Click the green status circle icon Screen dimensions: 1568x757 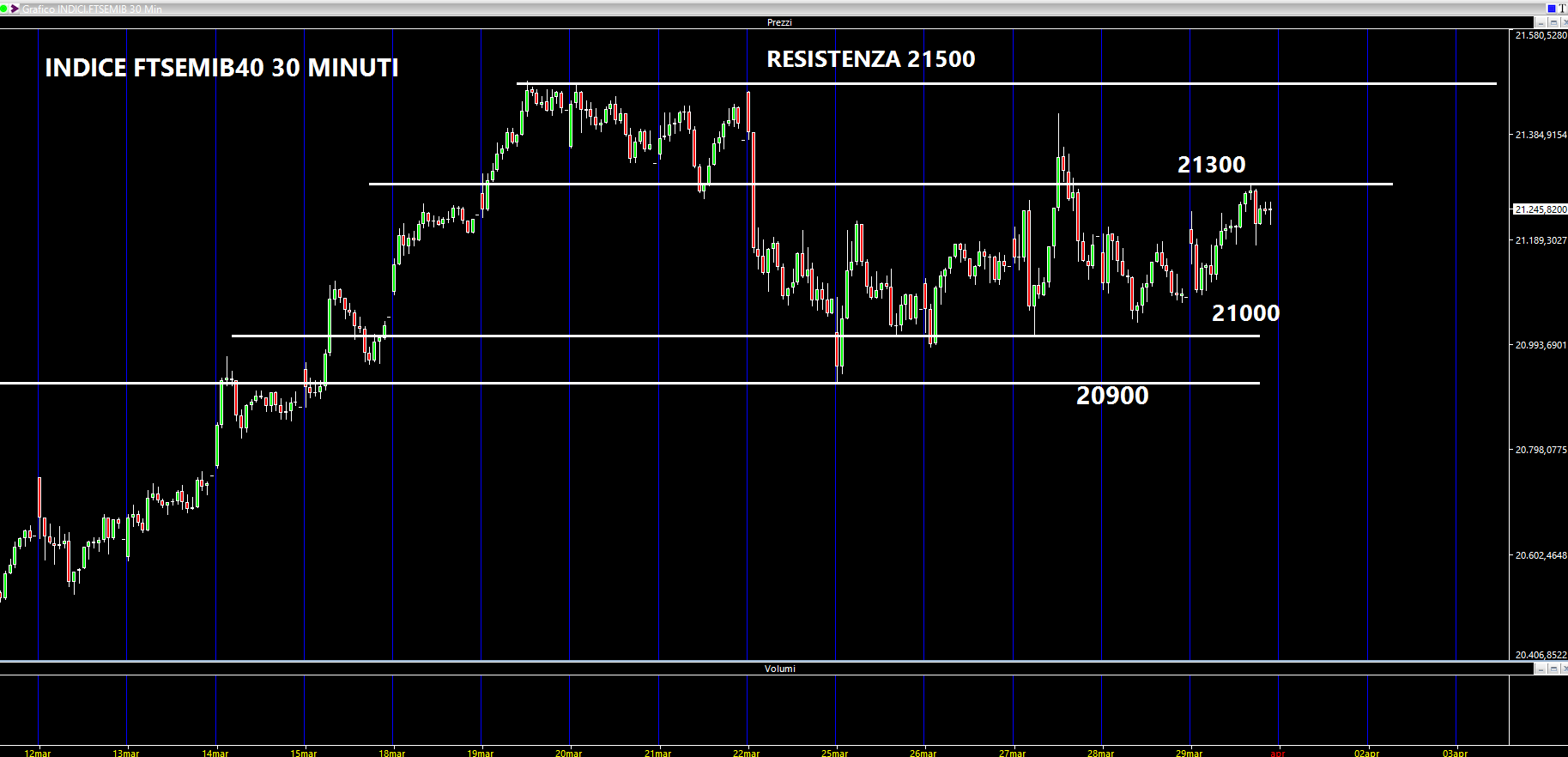pos(3,9)
